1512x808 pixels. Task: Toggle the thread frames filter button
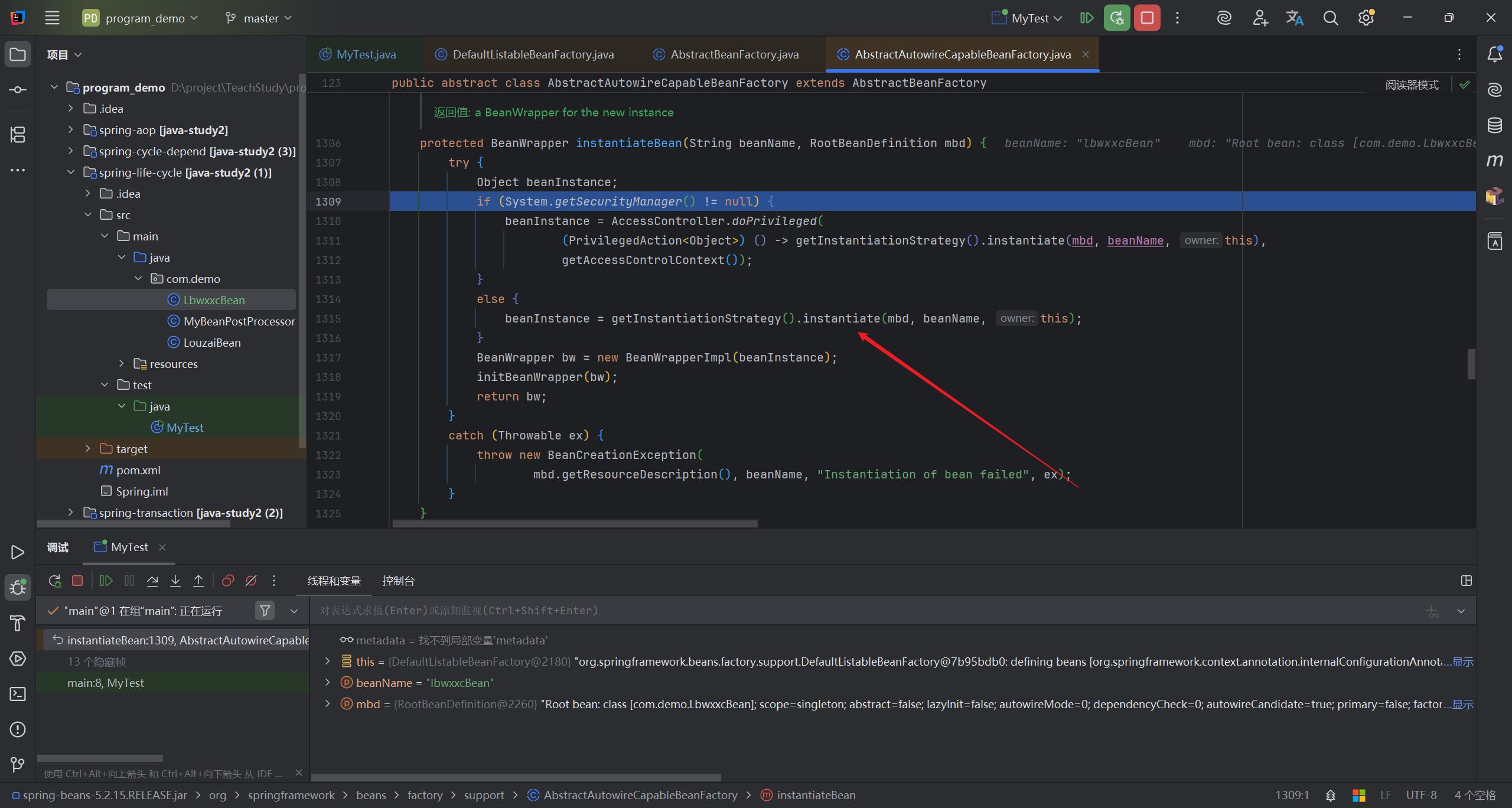pyautogui.click(x=265, y=611)
